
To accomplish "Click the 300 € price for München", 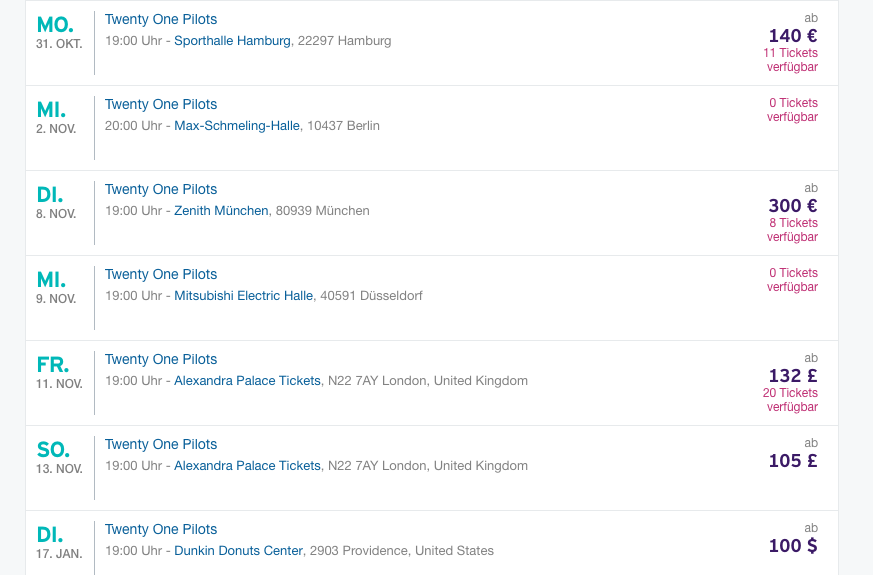I will (792, 206).
